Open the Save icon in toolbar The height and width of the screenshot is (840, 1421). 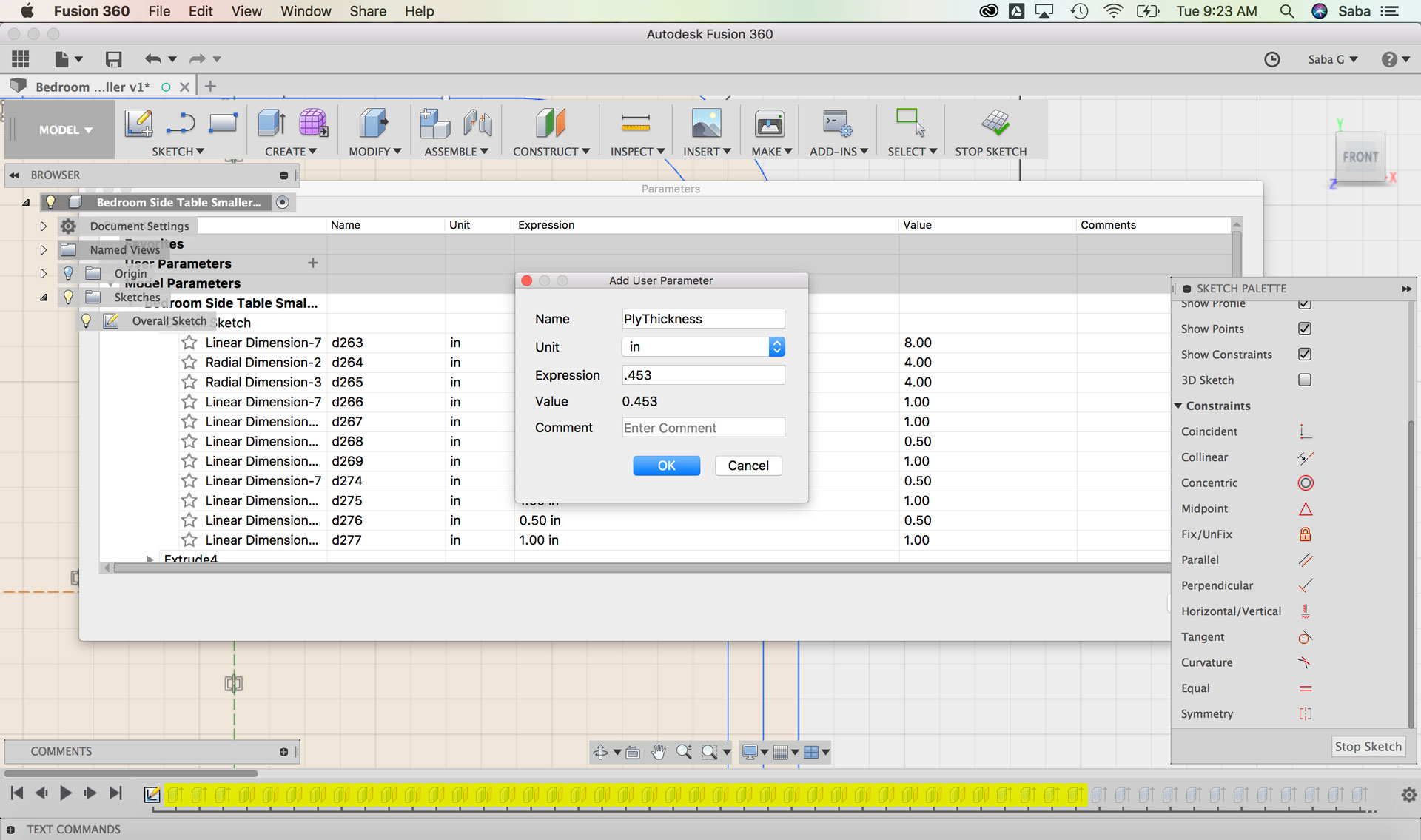point(113,59)
